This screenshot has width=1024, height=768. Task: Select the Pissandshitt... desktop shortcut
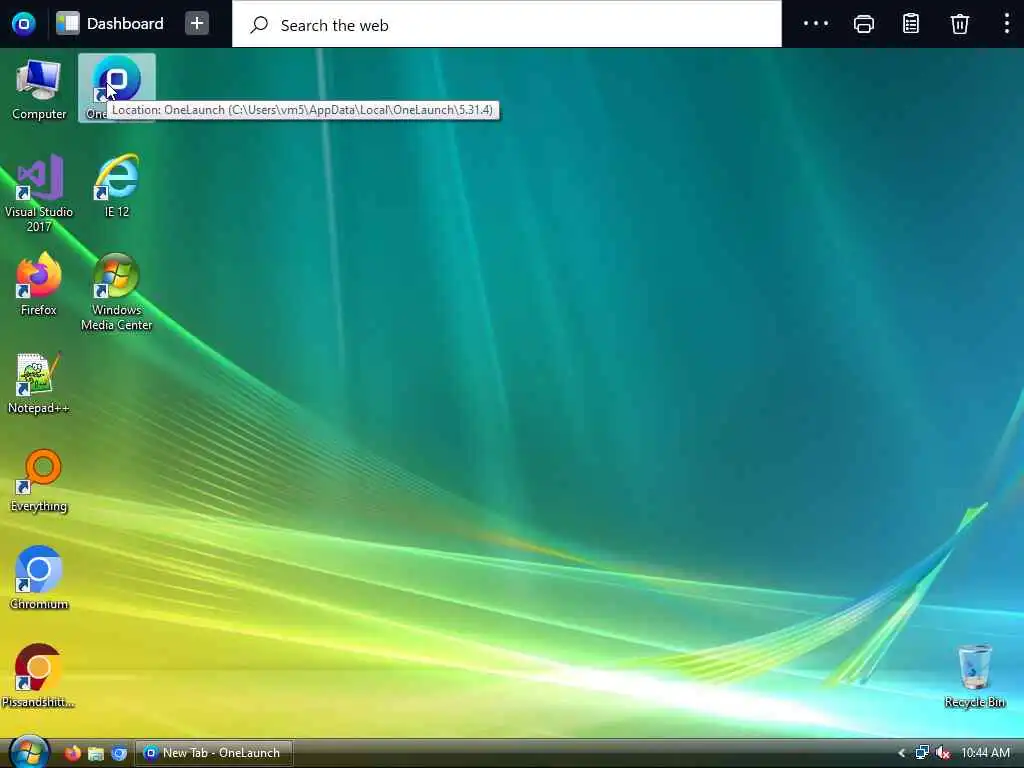pos(38,677)
